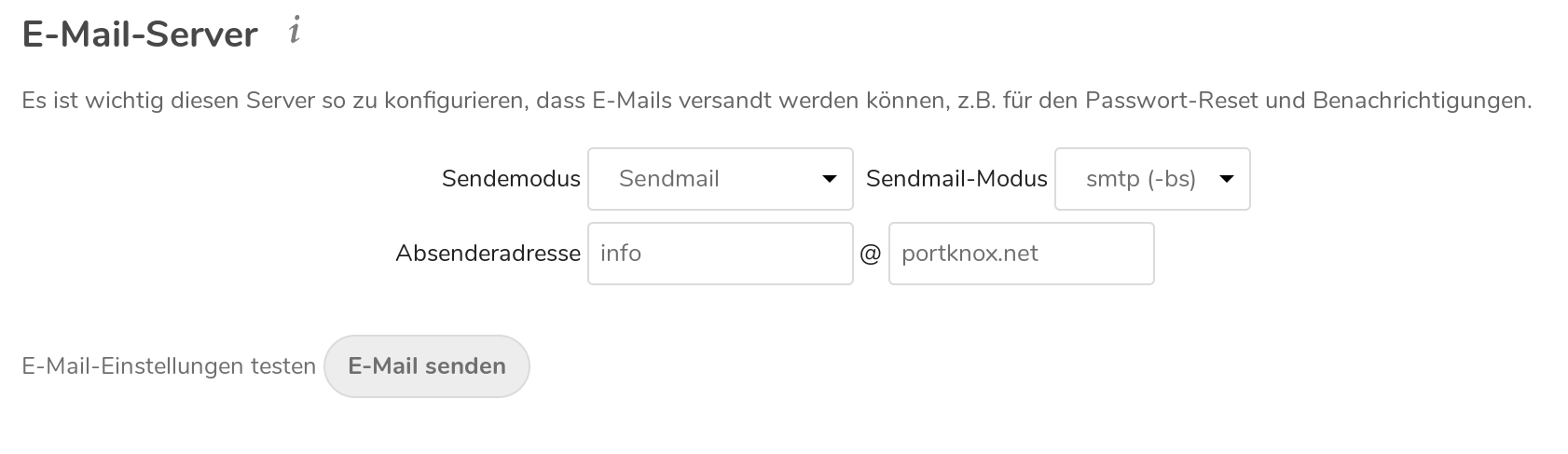Click the Sendemodus label
The width and height of the screenshot is (1568, 454).
(x=511, y=179)
